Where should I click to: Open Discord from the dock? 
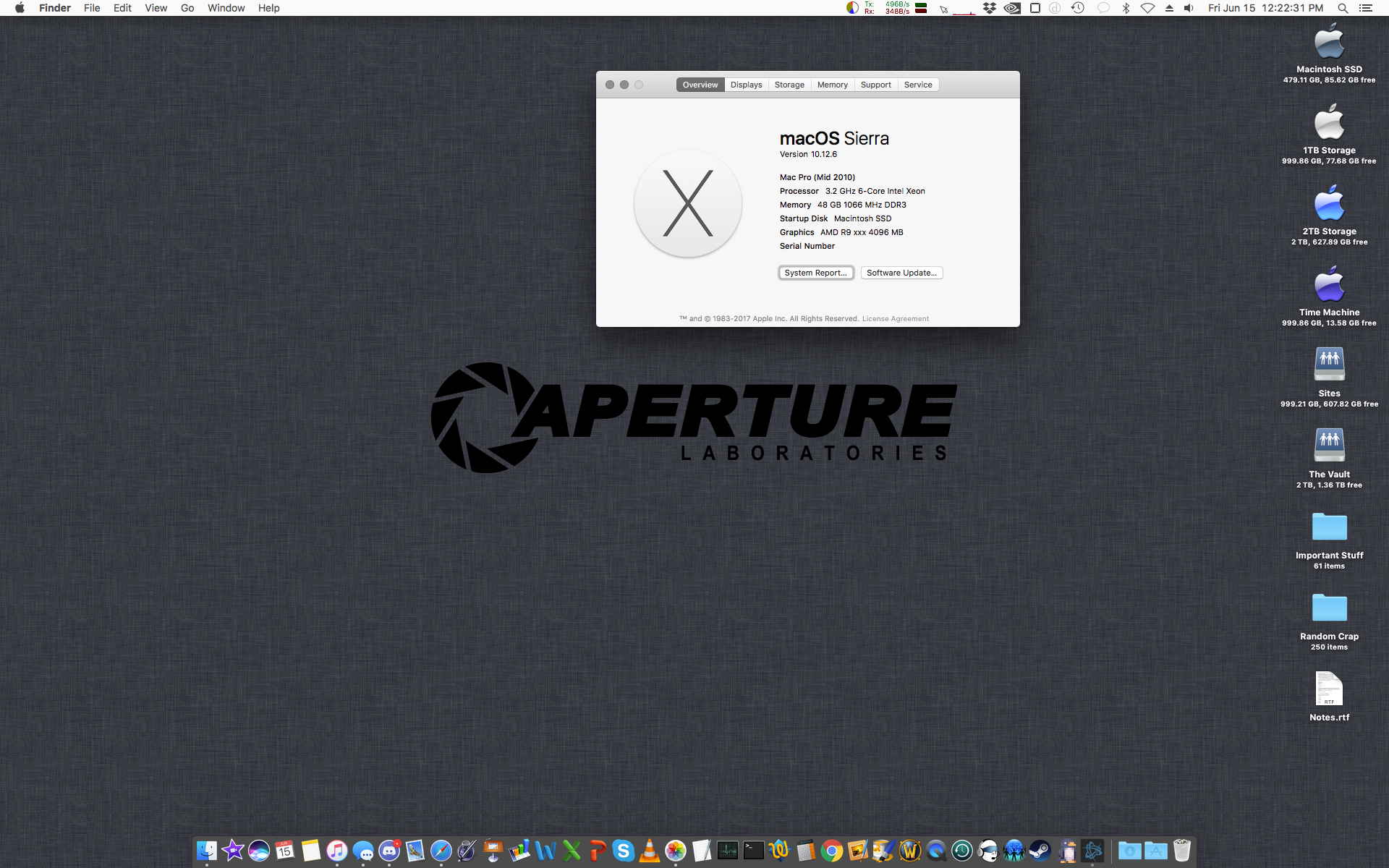tap(389, 851)
